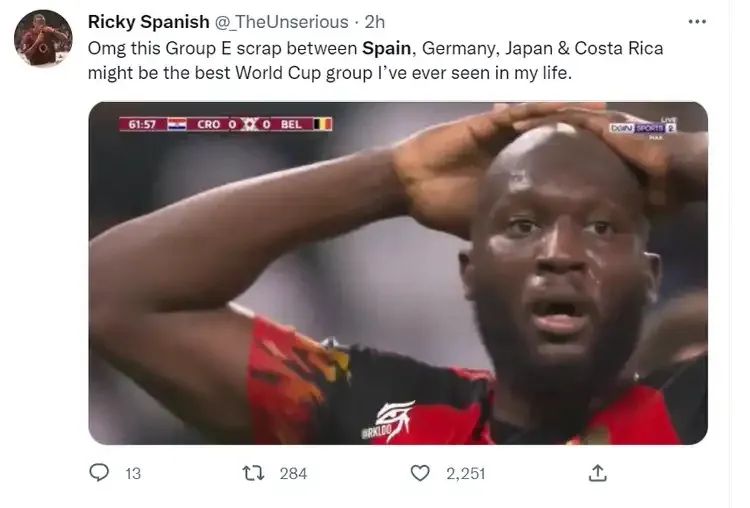Image resolution: width=750 pixels, height=508 pixels.
Task: Click the 61:57 match clock overlay
Action: click(142, 124)
